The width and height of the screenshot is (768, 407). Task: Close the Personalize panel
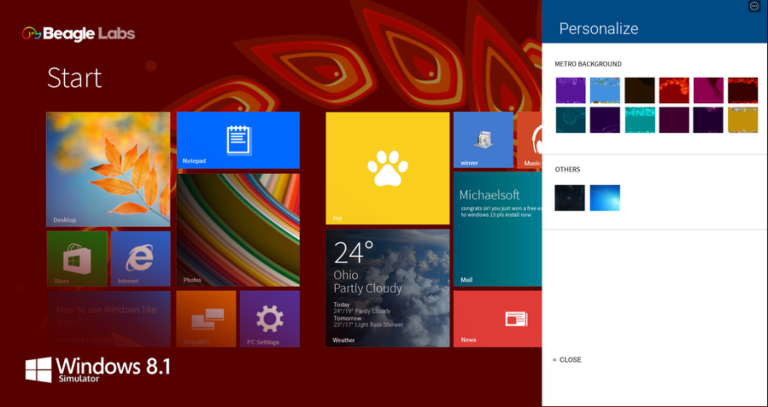(x=567, y=359)
